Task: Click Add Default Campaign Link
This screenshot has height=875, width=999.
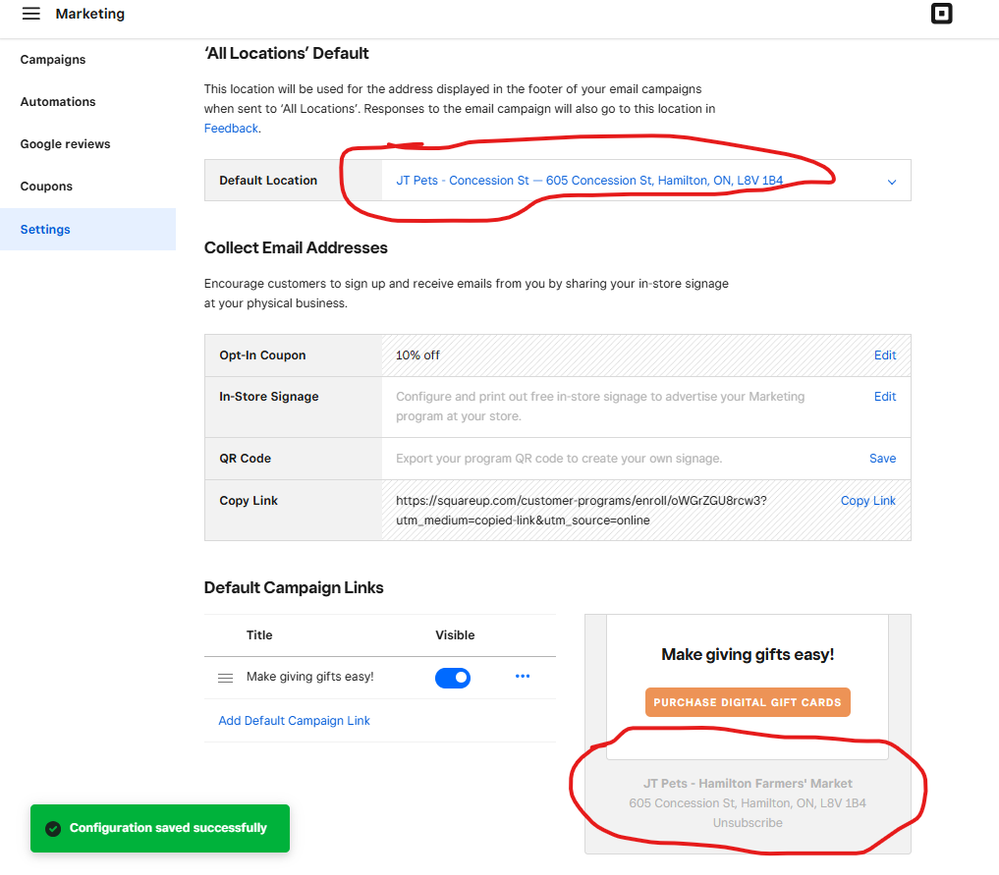Action: click(294, 721)
